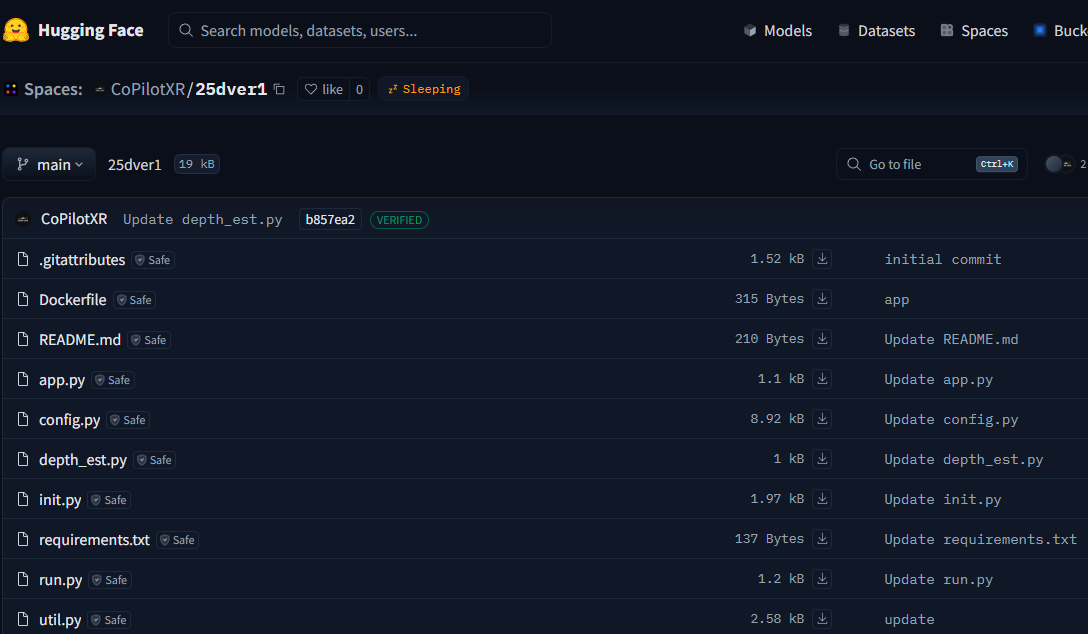Open the like count showing 0
The width and height of the screenshot is (1088, 634).
359,89
